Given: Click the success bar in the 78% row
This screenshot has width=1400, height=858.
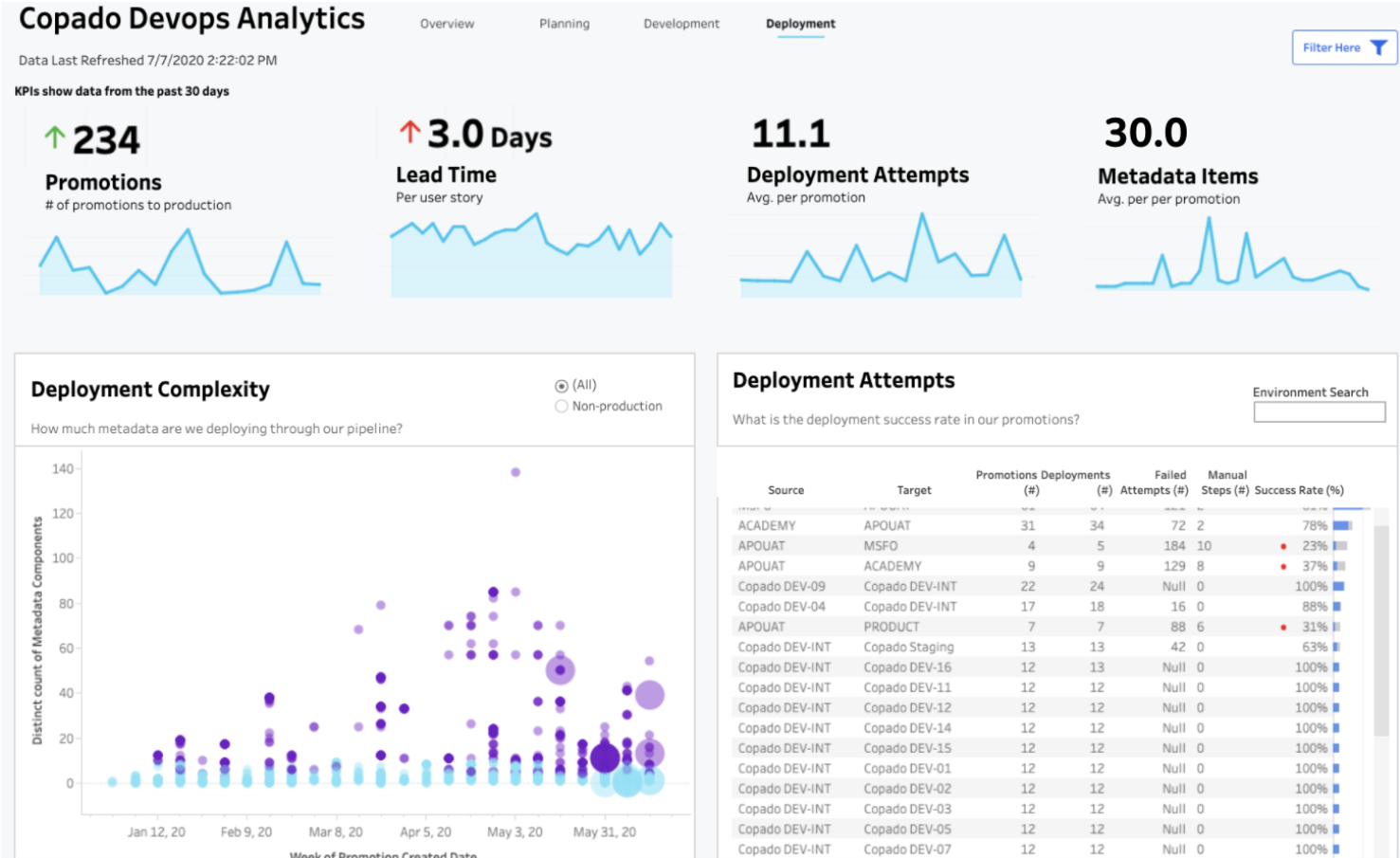Looking at the screenshot, I should (1342, 526).
